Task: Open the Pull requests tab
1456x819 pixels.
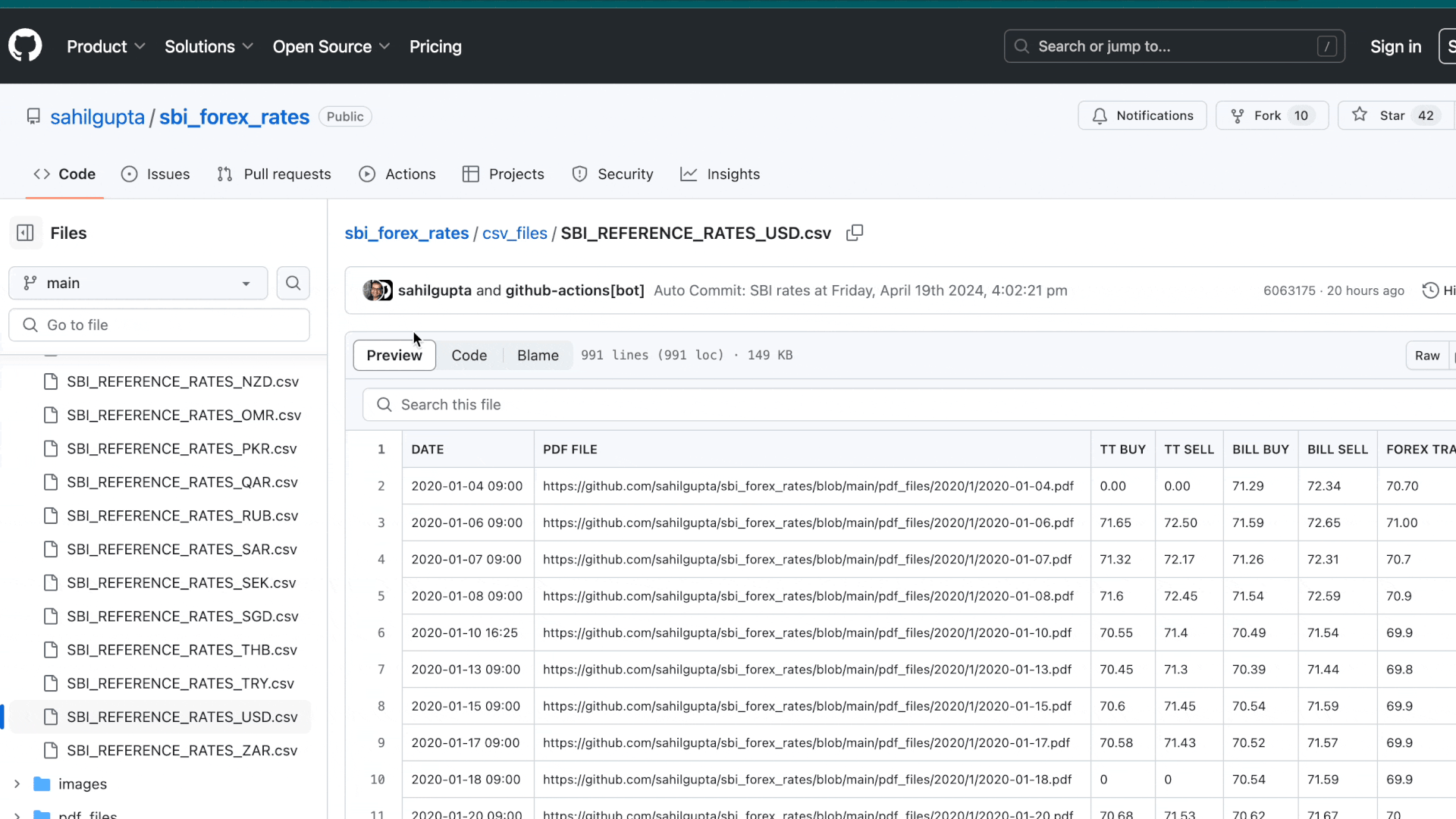Action: 274,174
